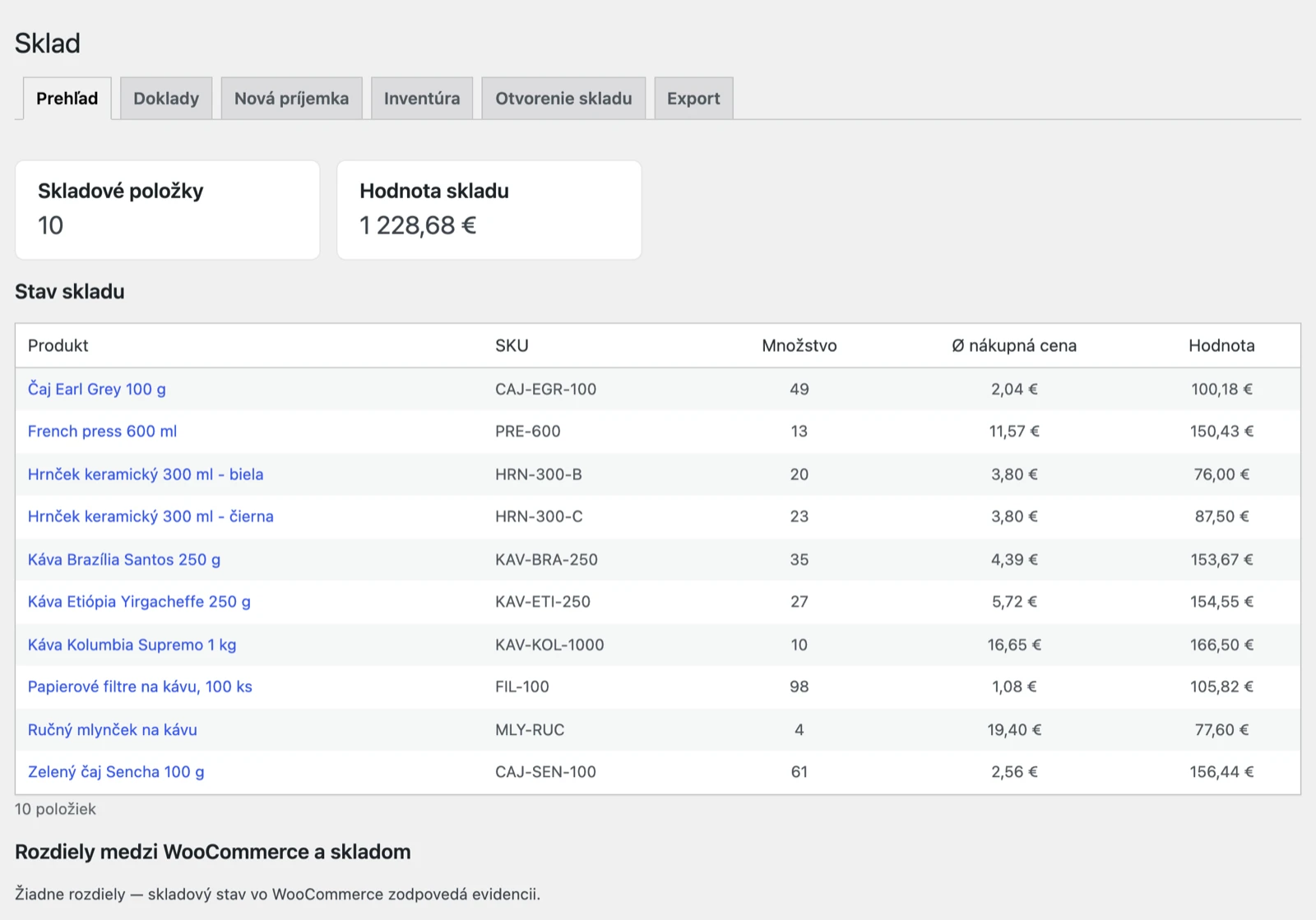Switch to the Prehľad tab
This screenshot has width=1316, height=920.
click(x=67, y=99)
